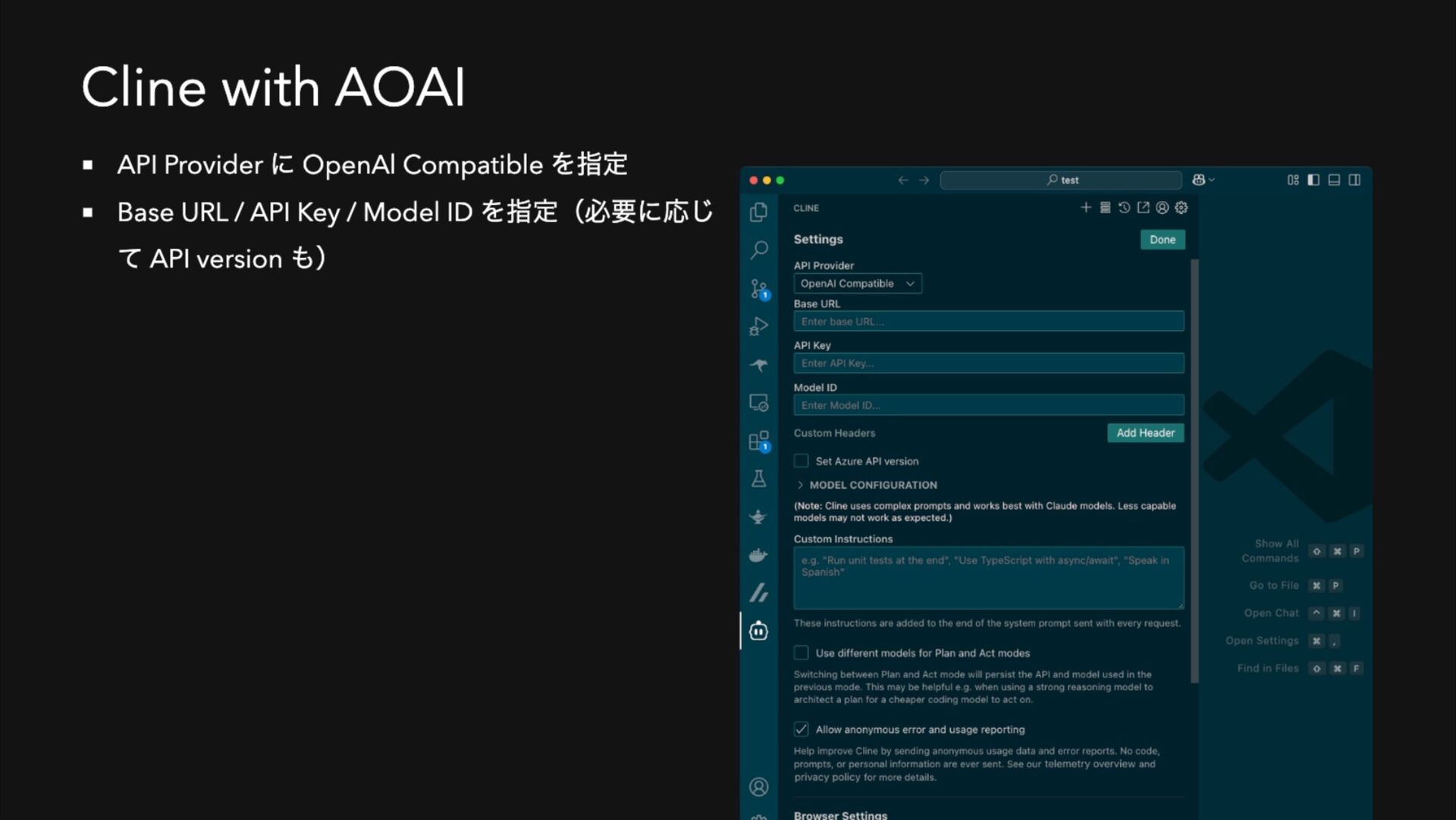Enable the Set Azure API version checkbox

[801, 461]
